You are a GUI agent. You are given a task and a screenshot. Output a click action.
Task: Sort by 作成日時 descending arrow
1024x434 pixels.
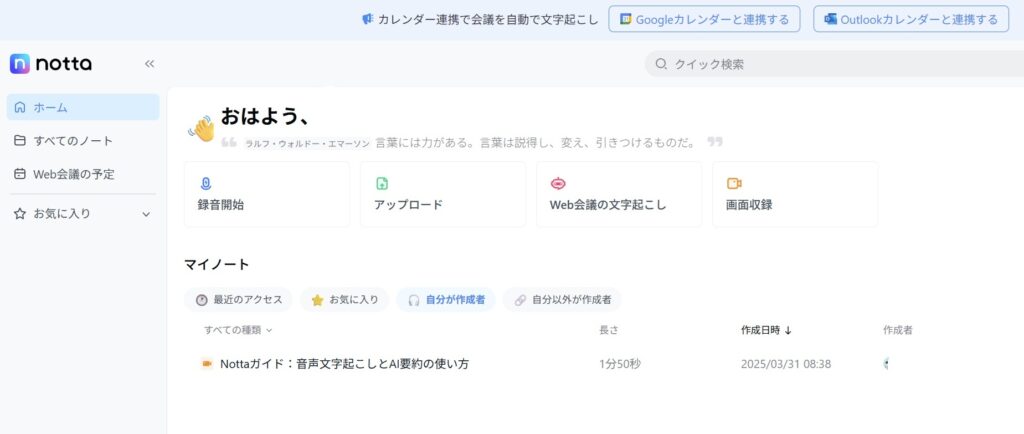point(788,330)
